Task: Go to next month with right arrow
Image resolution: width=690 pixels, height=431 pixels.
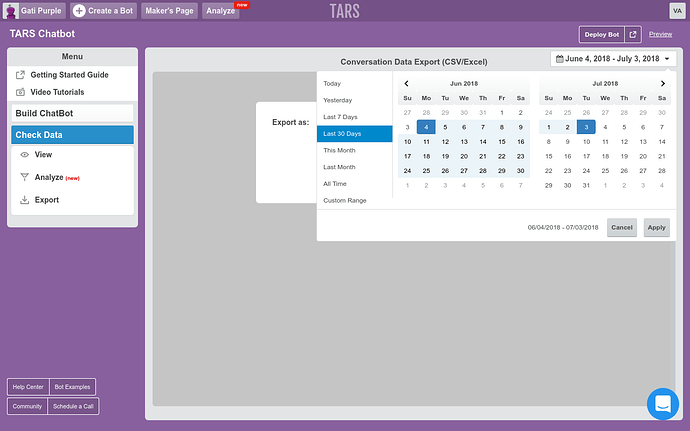Action: pyautogui.click(x=662, y=83)
